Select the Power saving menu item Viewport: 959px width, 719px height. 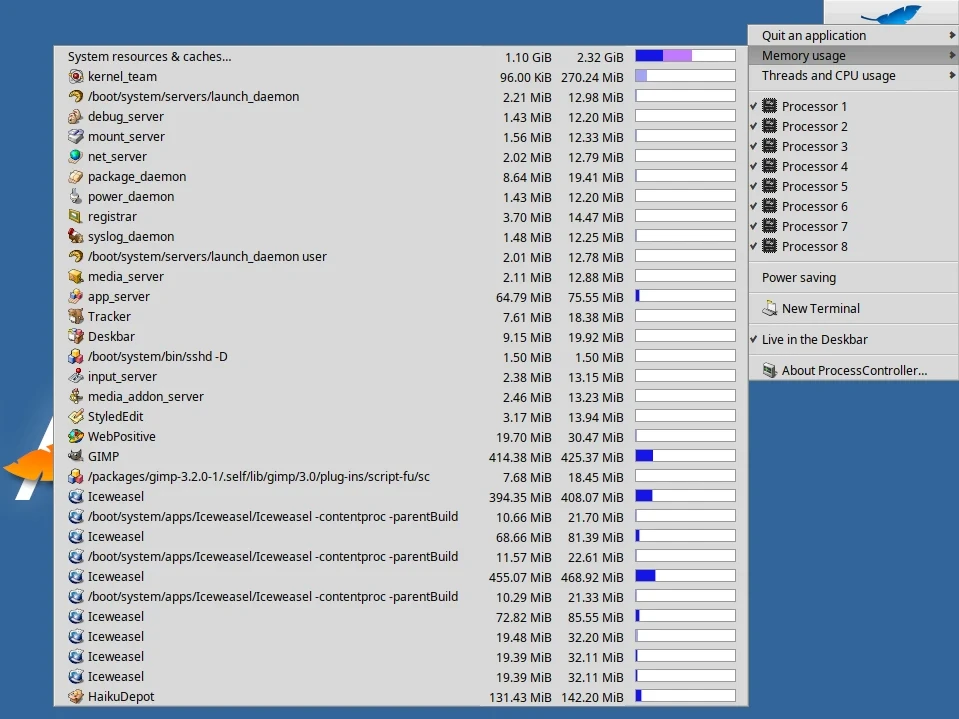click(798, 278)
